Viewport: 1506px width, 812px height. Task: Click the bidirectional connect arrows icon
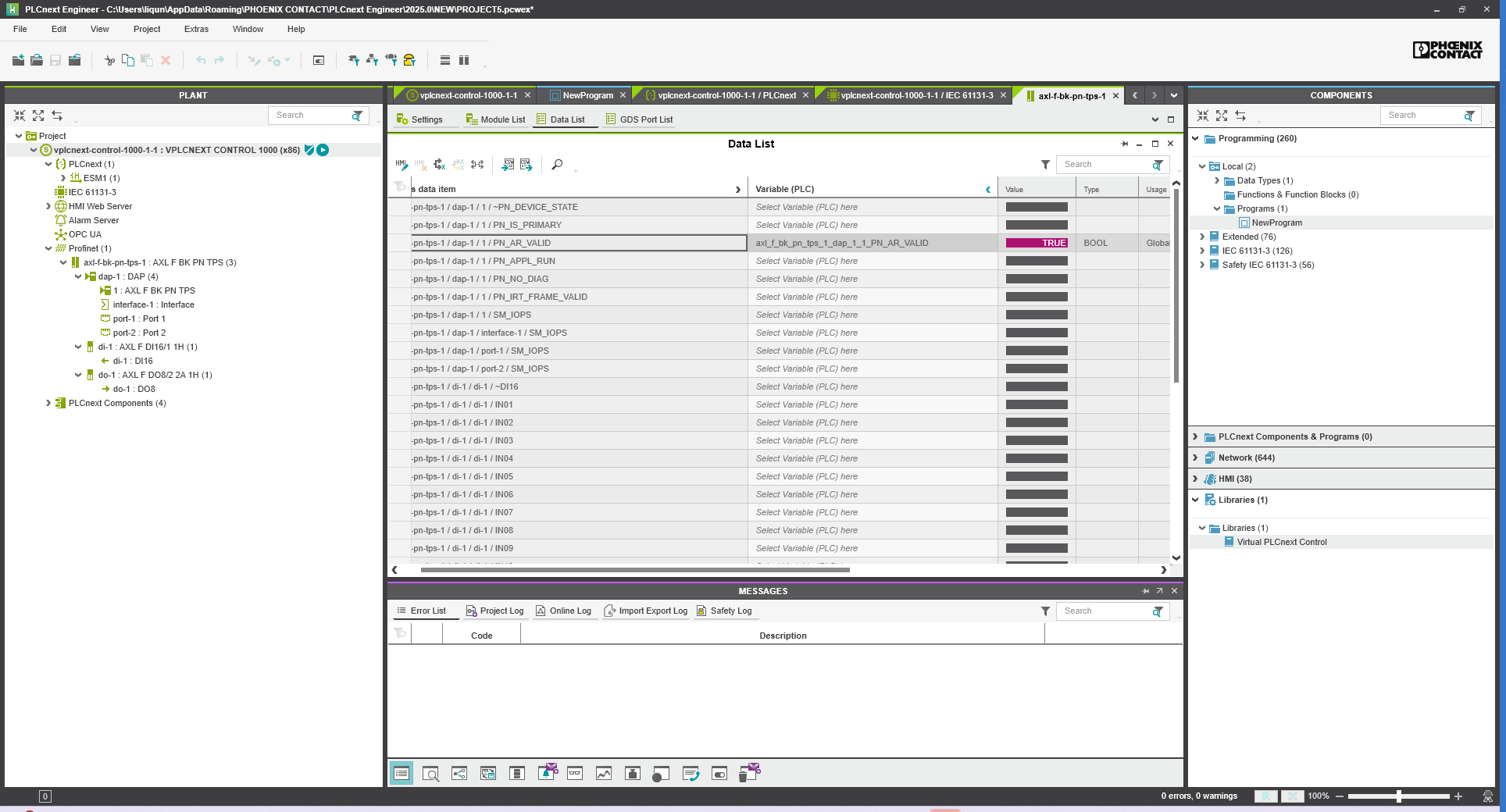click(477, 165)
